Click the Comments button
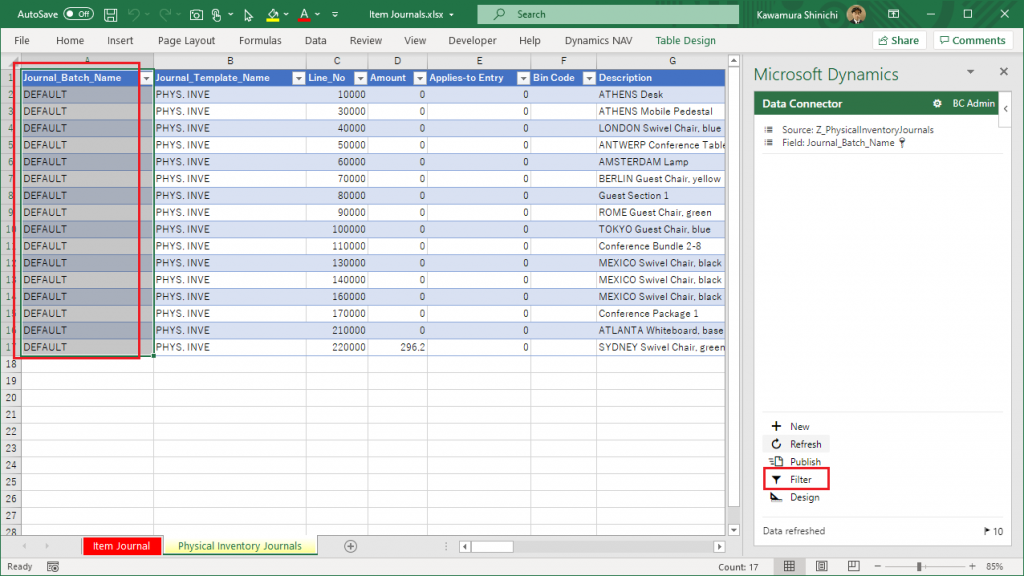 pyautogui.click(x=973, y=40)
